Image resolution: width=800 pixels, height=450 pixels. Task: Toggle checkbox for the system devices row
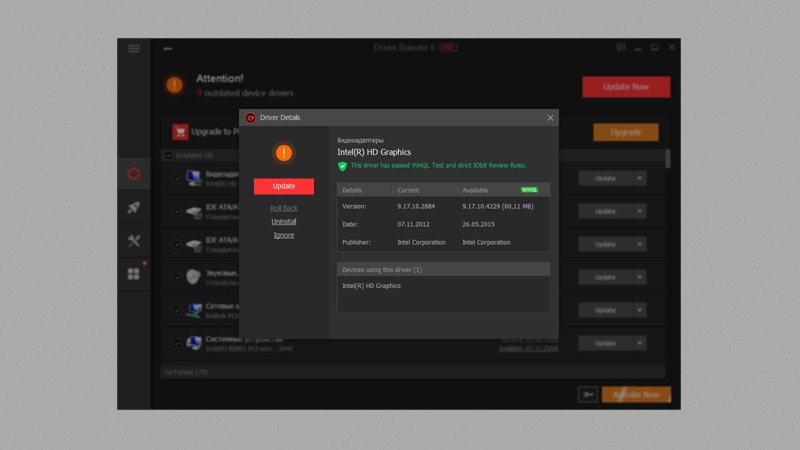coord(177,343)
